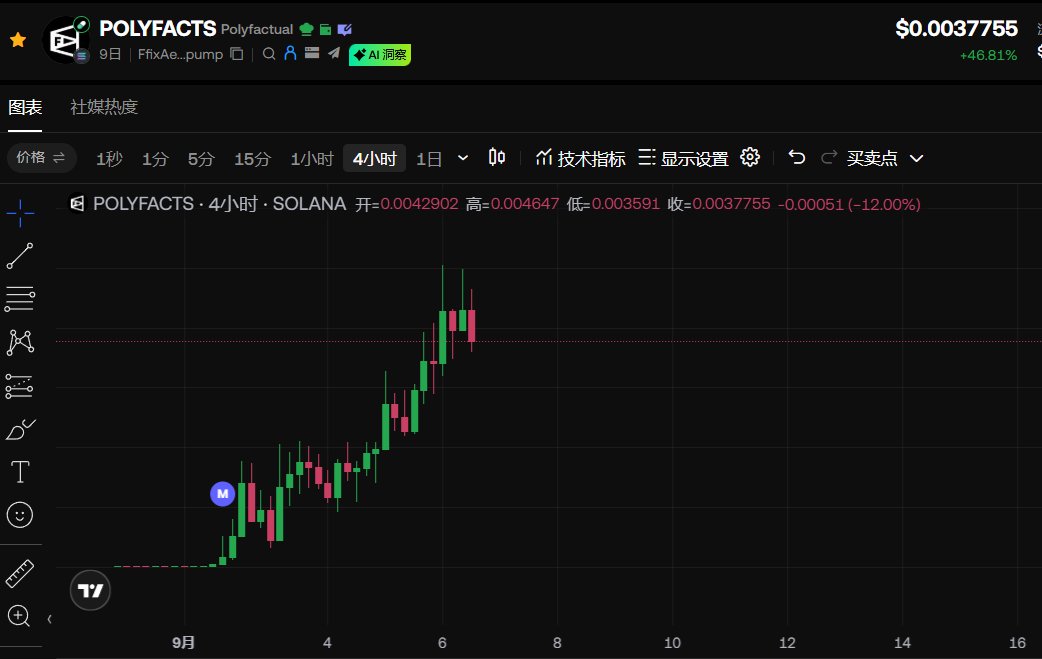This screenshot has width=1042, height=659.
Task: Select the 4小时 timeframe
Action: pos(374,159)
